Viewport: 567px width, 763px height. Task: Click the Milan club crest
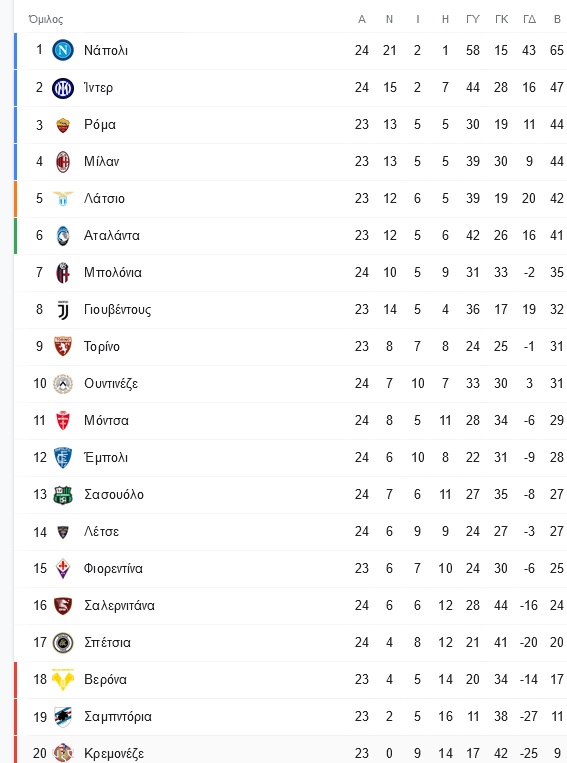click(63, 162)
